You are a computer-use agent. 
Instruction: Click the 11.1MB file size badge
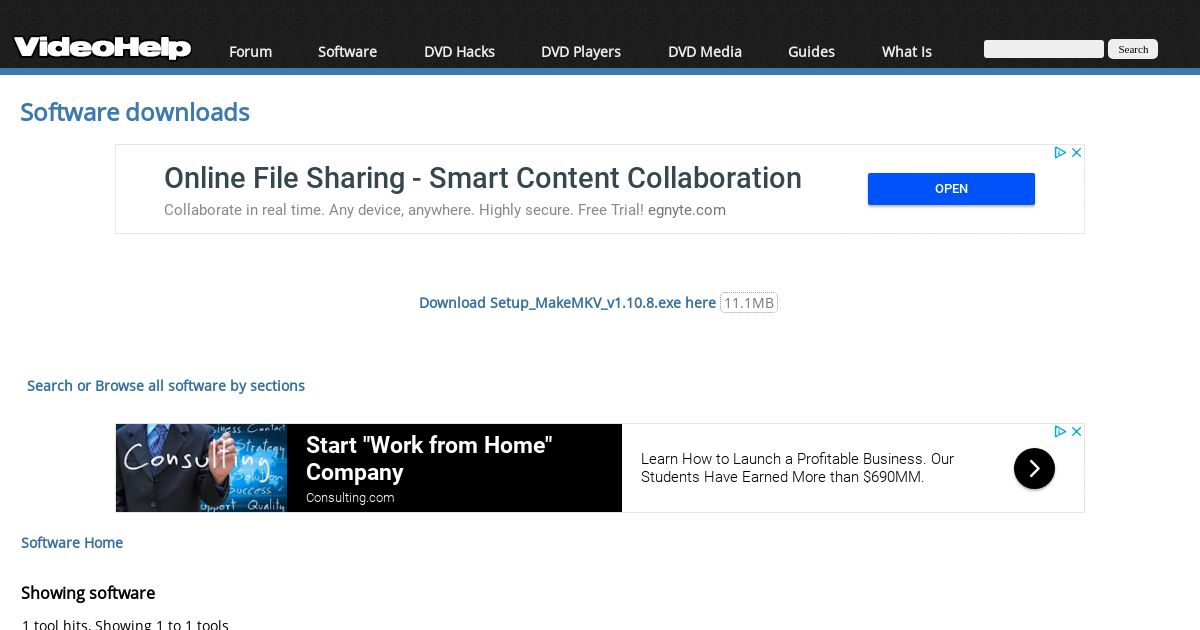pos(749,302)
